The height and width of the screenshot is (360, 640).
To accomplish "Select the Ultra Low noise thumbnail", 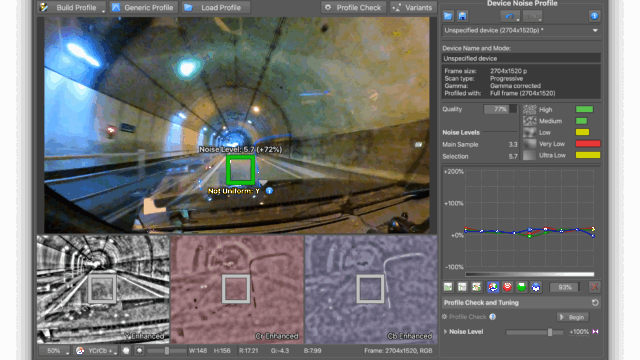I will 529,155.
